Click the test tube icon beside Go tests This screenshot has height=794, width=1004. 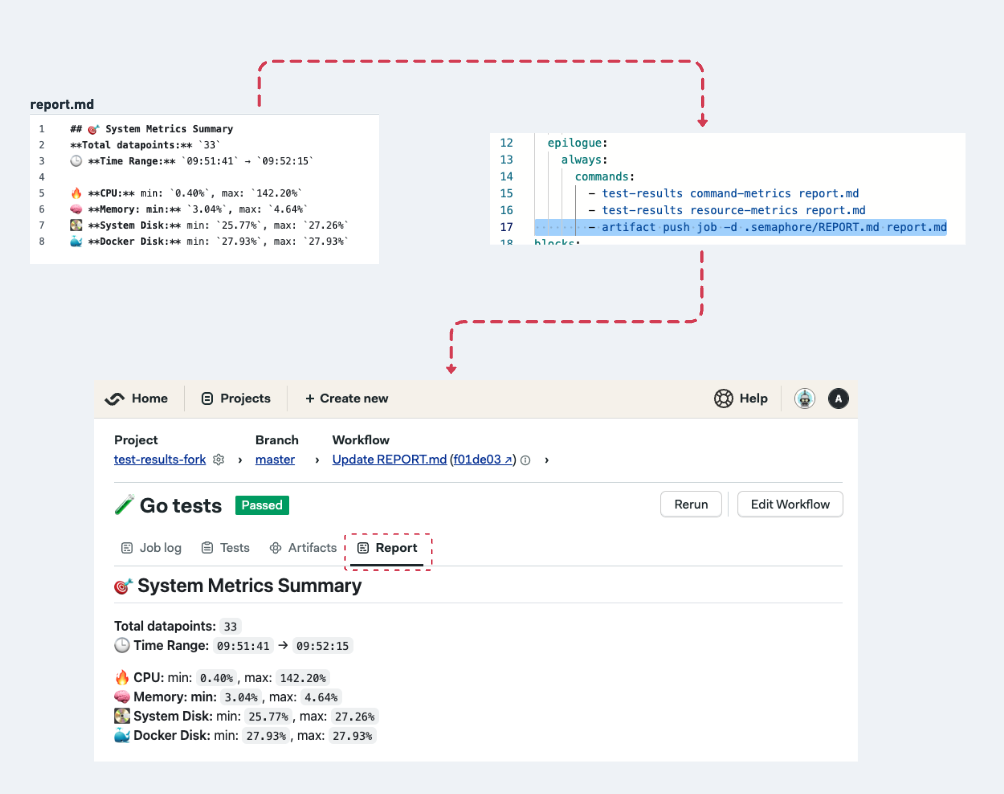[x=124, y=505]
